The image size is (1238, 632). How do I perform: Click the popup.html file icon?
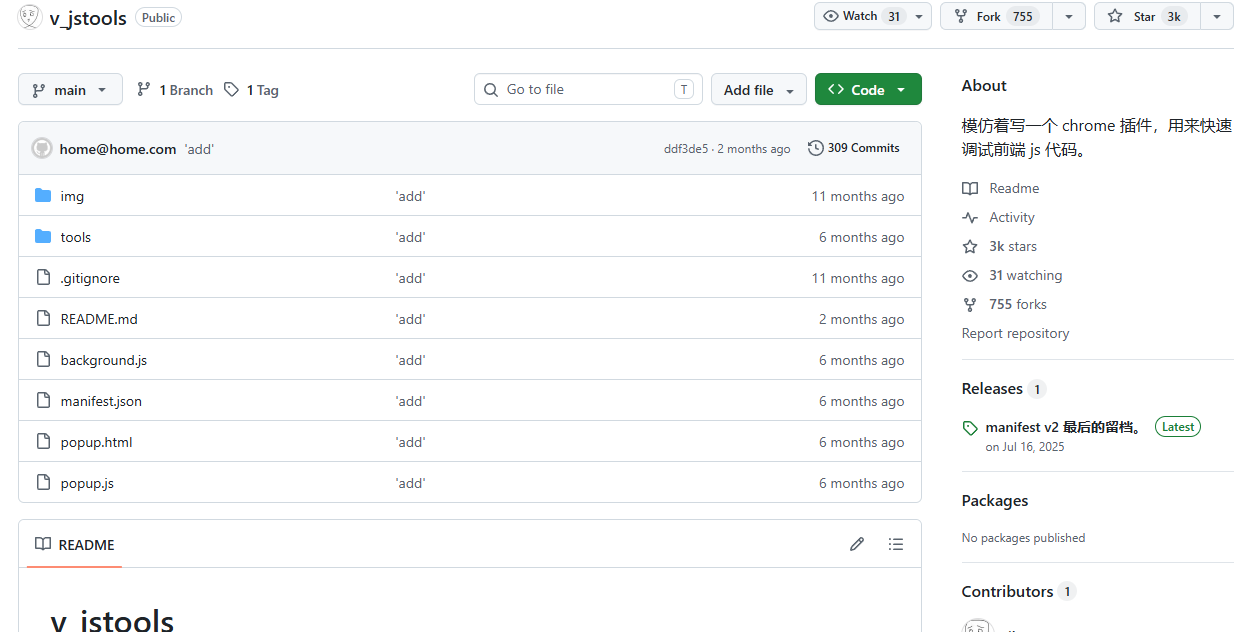click(x=43, y=441)
